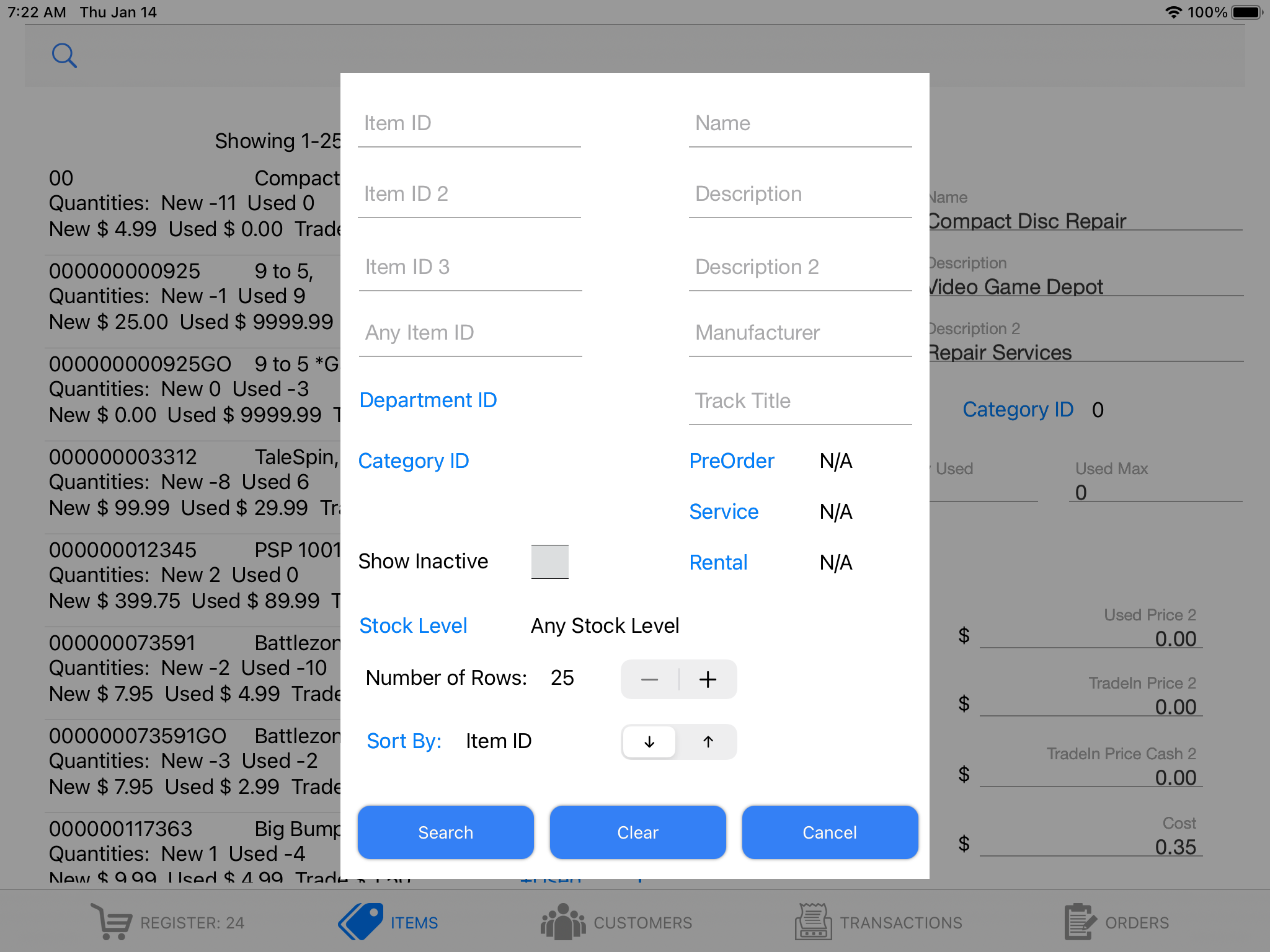The width and height of the screenshot is (1270, 952).
Task: Cancel the item search dialog
Action: pyautogui.click(x=830, y=832)
